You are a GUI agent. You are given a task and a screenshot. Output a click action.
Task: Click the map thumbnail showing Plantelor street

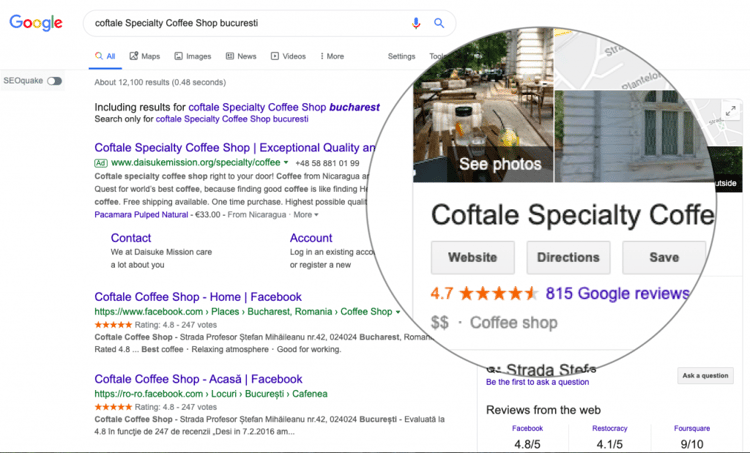coord(617,60)
